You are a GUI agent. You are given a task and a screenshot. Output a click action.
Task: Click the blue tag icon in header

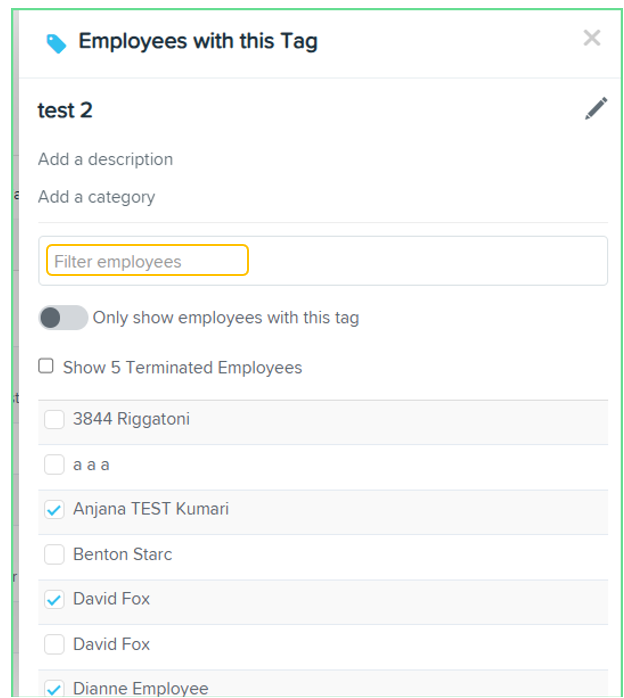click(57, 43)
